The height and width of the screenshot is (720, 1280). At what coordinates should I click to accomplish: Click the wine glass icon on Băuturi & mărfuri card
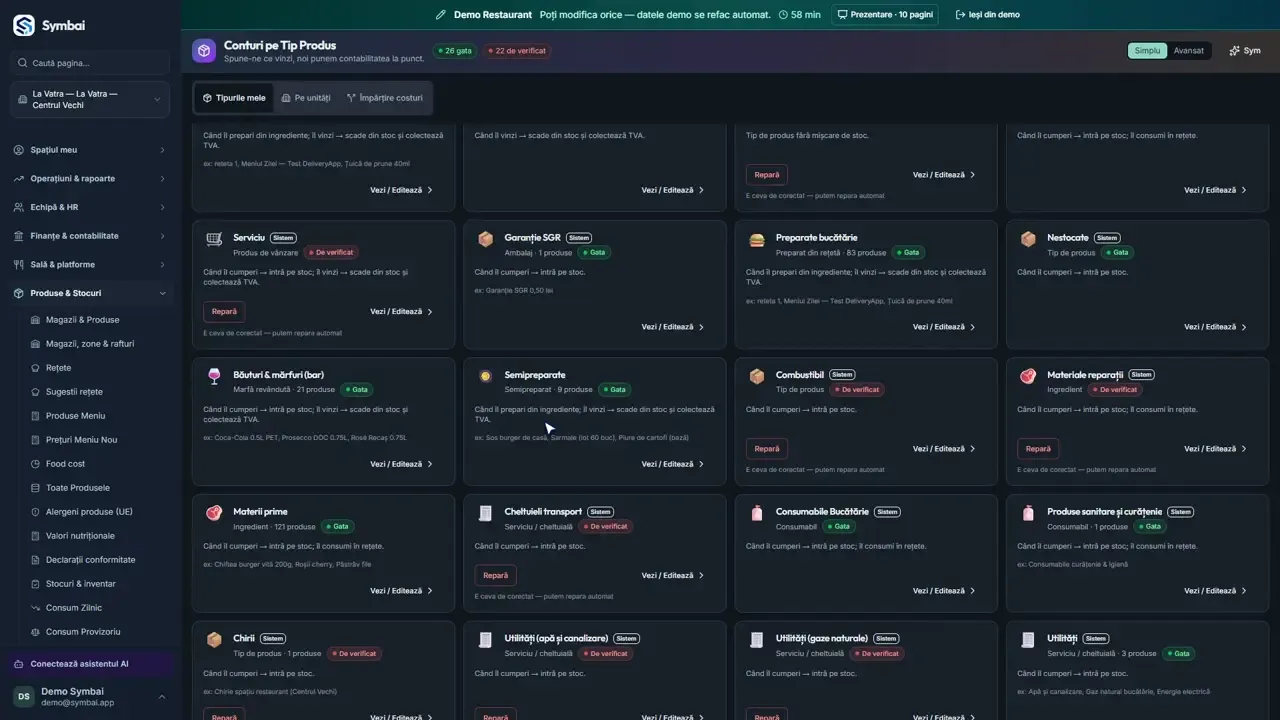(x=214, y=376)
